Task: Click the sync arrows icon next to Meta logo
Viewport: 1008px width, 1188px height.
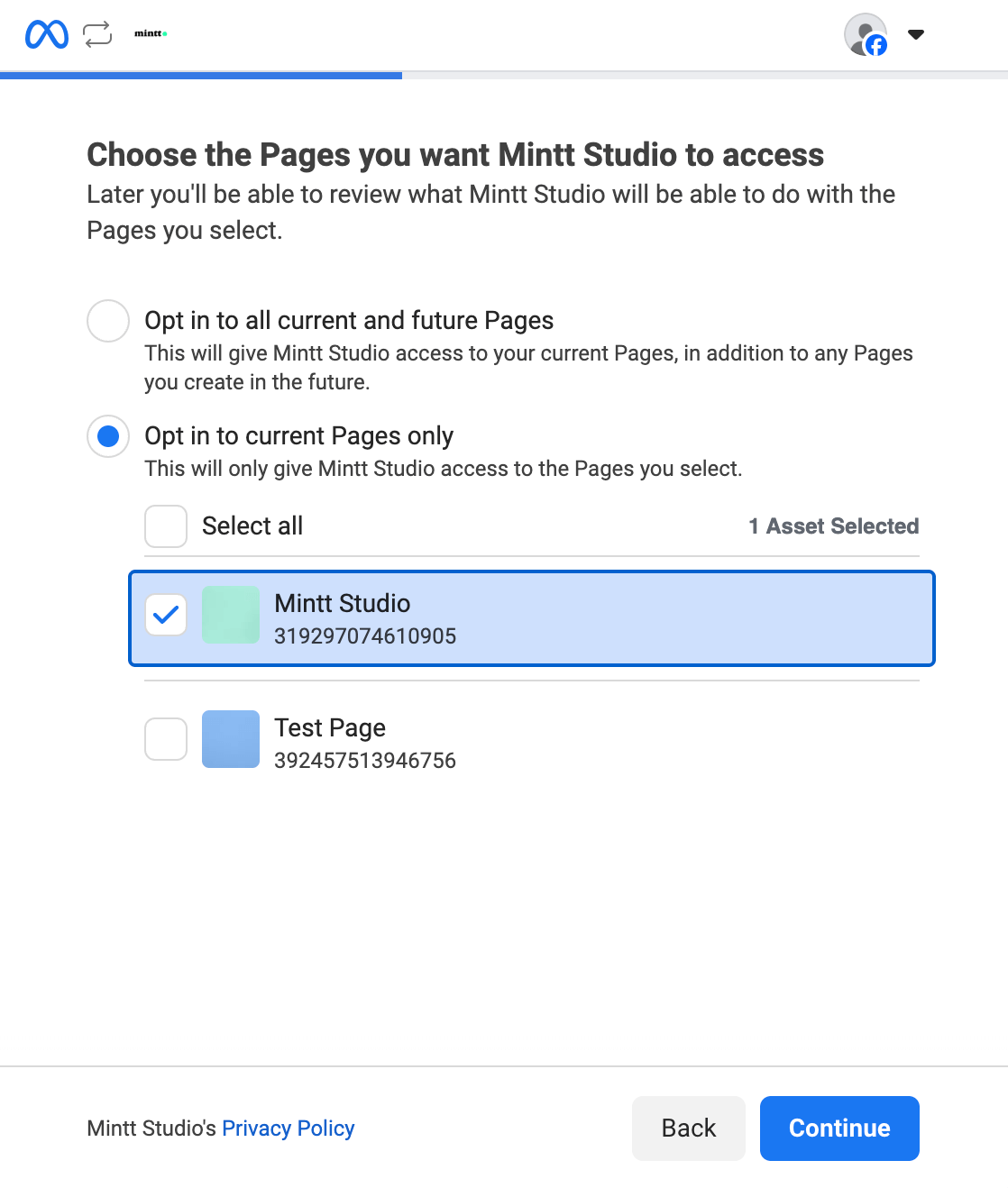Action: pos(96,34)
